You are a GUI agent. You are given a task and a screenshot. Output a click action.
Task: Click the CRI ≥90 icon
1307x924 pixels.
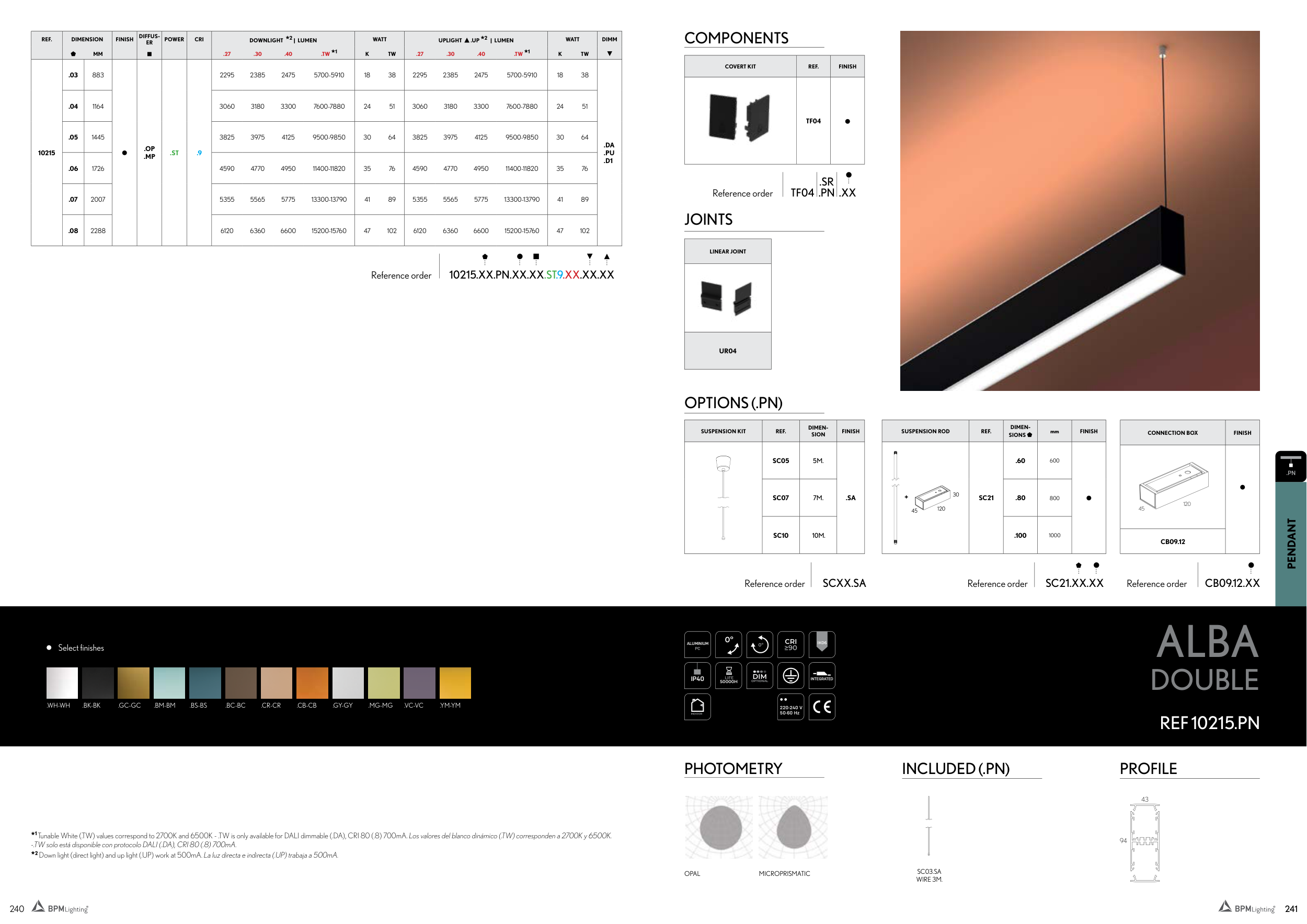pos(790,644)
